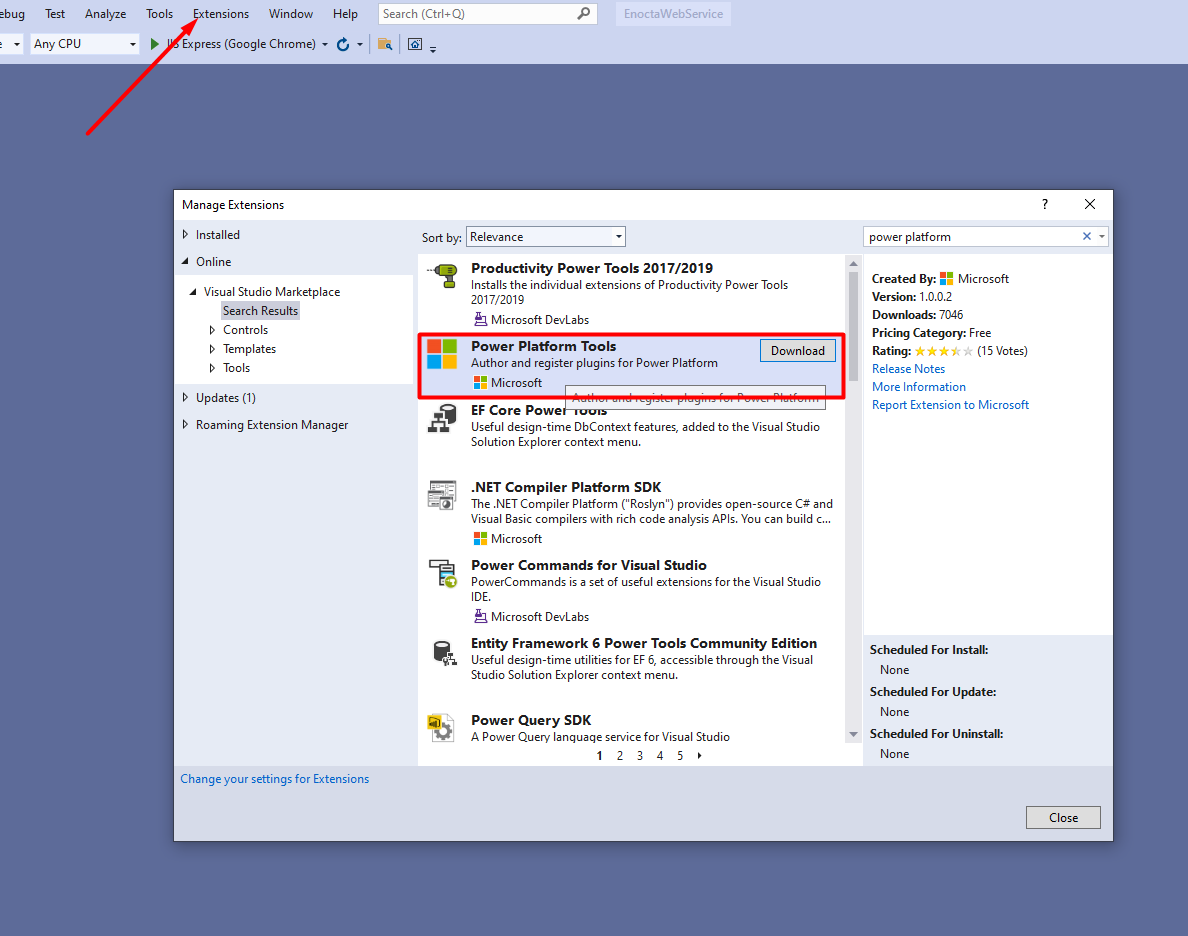The height and width of the screenshot is (936, 1188).
Task: Click the Power Query SDK icon
Action: click(x=441, y=727)
